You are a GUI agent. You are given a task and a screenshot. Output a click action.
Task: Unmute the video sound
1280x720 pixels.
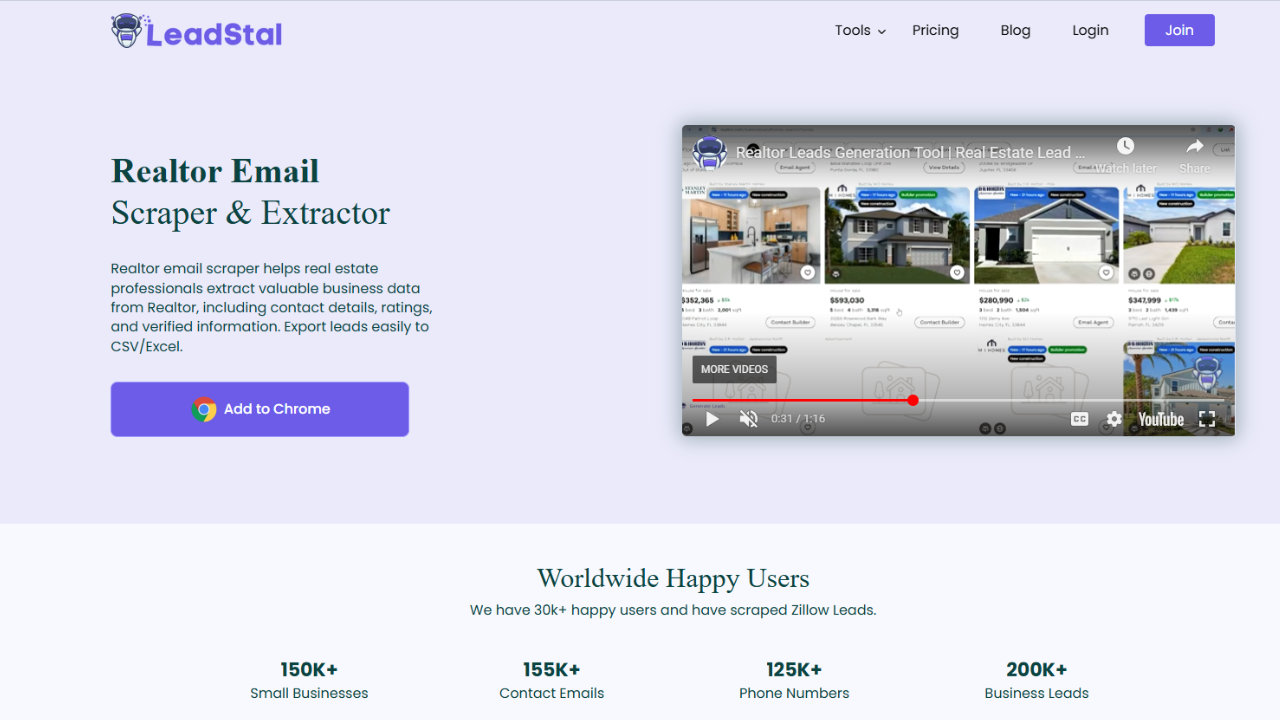[748, 419]
